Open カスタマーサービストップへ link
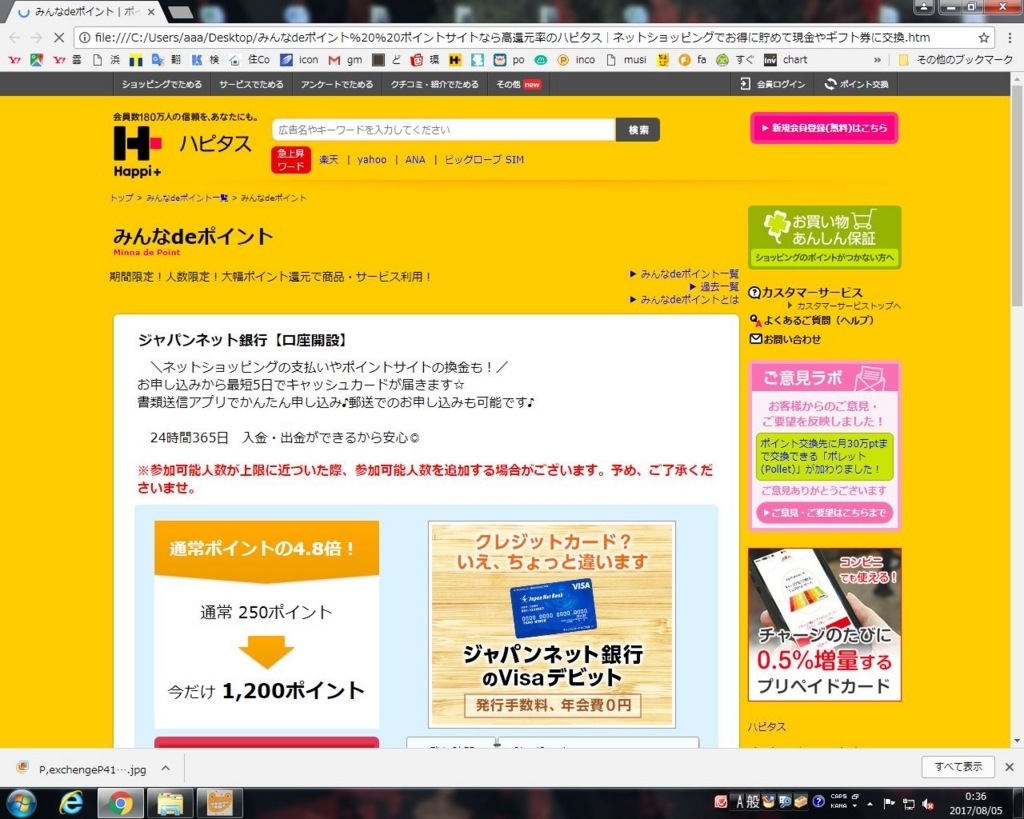Screen dimensions: 1024x819 click(848, 306)
